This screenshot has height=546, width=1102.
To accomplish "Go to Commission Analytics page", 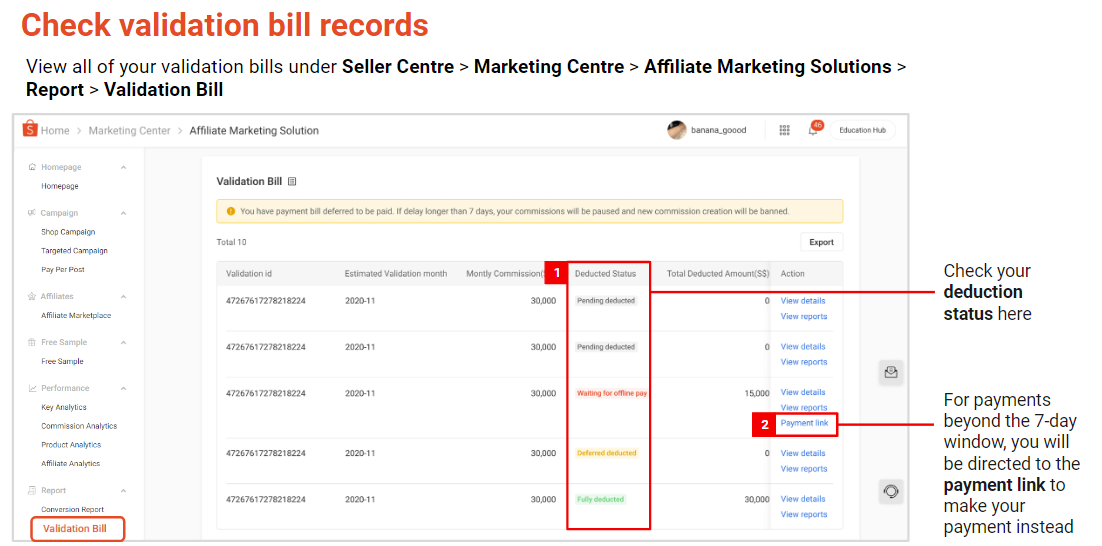I will [77, 426].
